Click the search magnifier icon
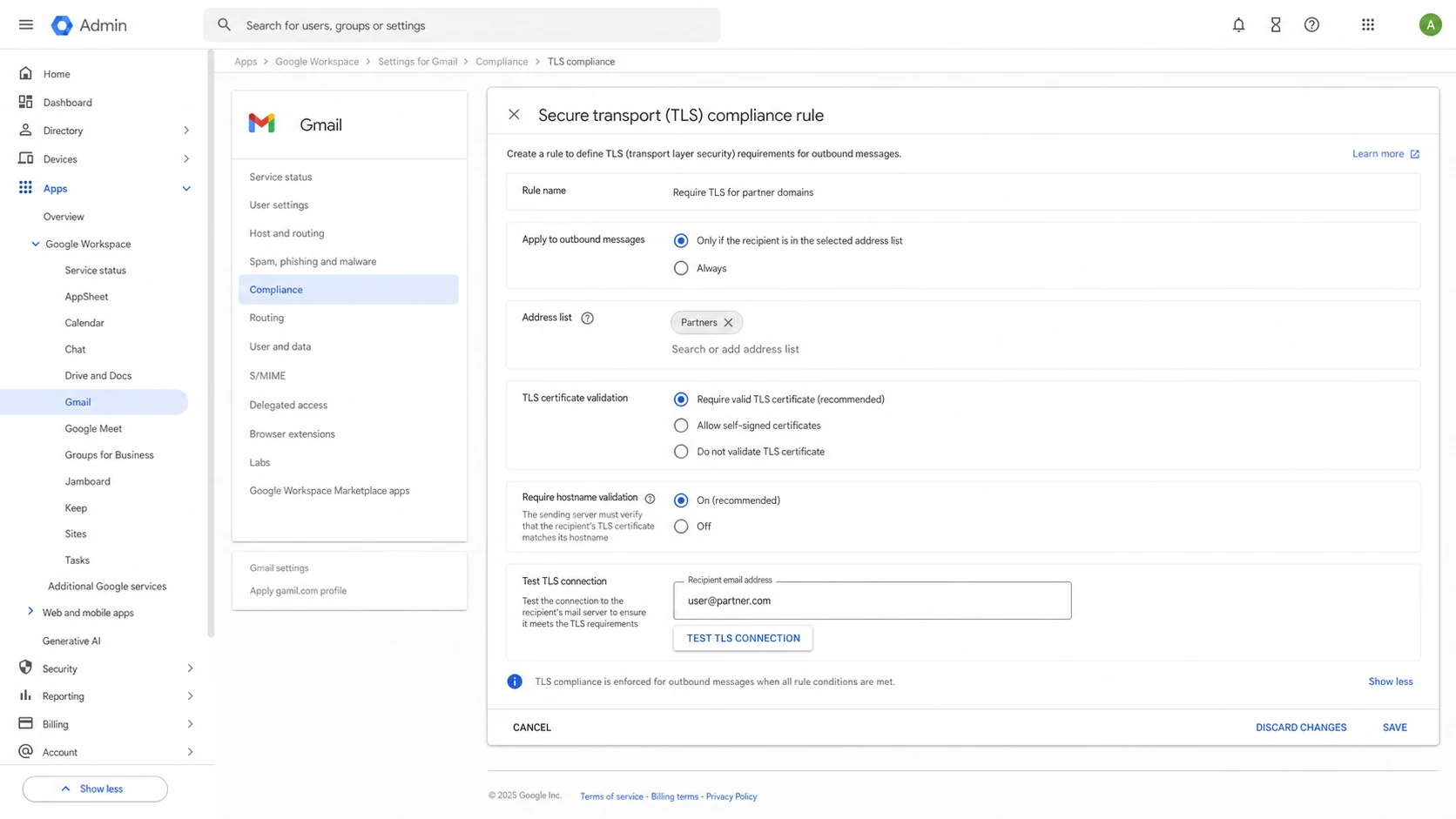This screenshot has width=1456, height=819. (x=225, y=25)
